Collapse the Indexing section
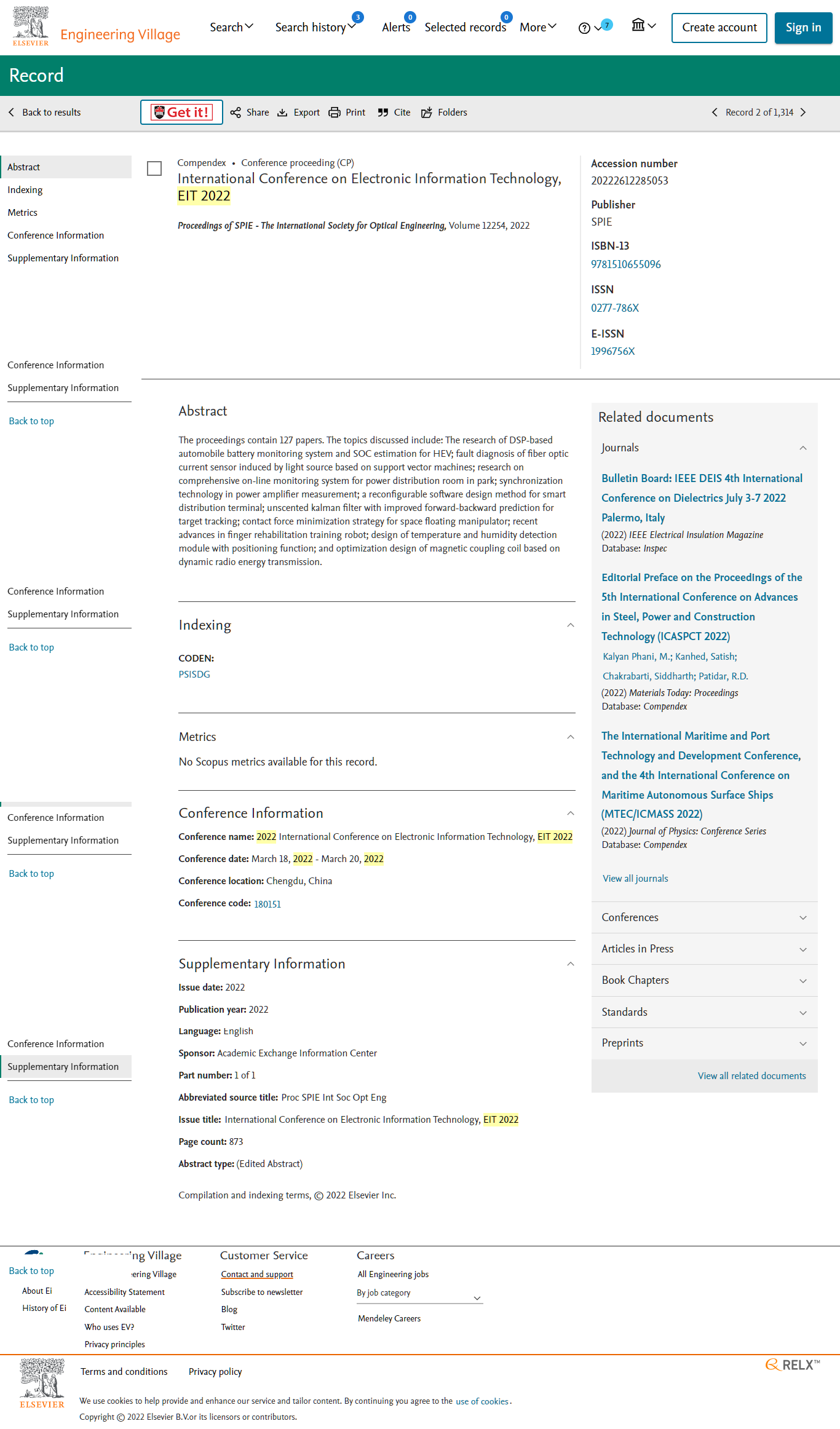This screenshot has width=840, height=1429. click(x=570, y=625)
